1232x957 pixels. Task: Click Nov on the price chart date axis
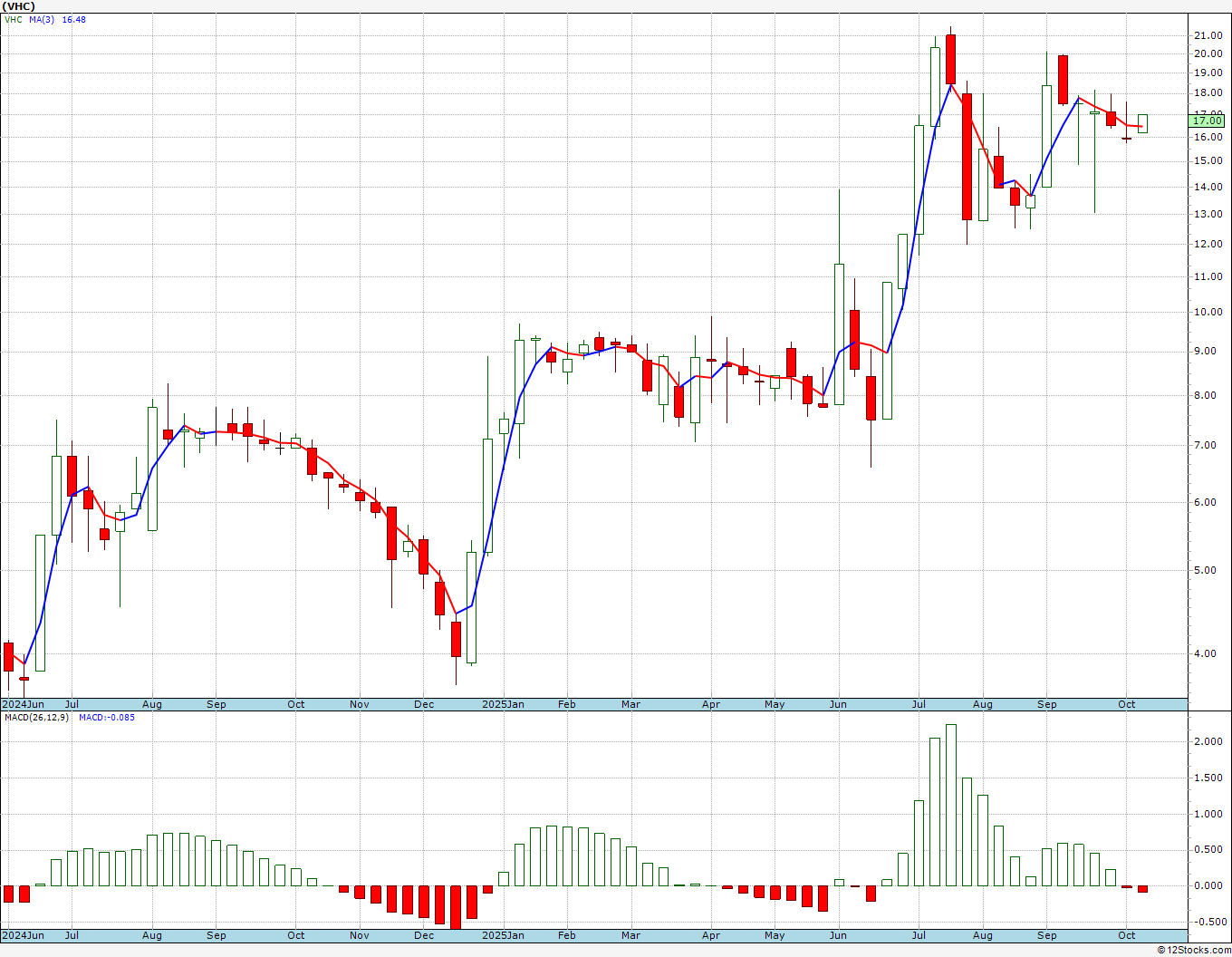tap(360, 704)
